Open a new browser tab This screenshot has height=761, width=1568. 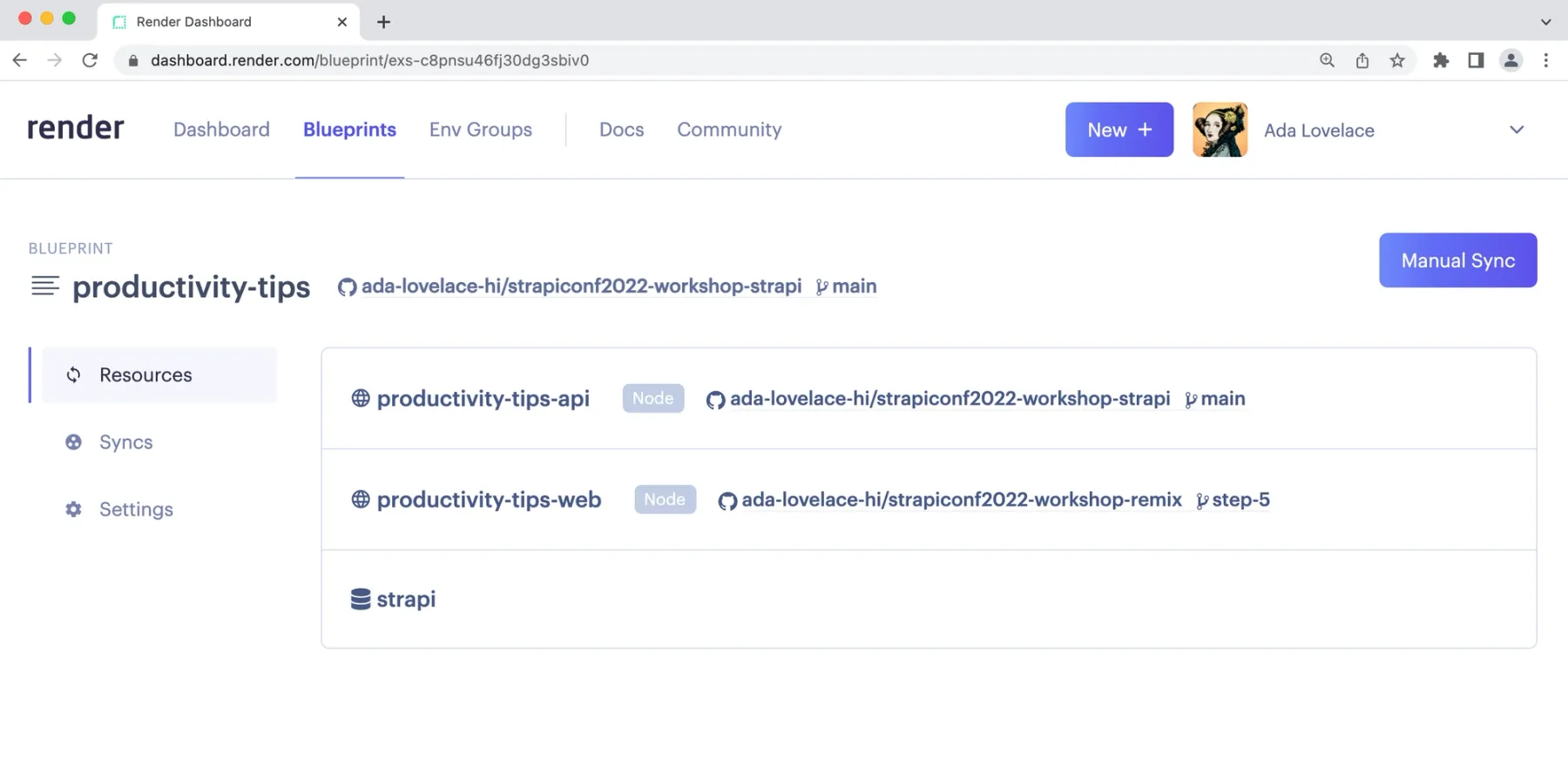point(383,22)
